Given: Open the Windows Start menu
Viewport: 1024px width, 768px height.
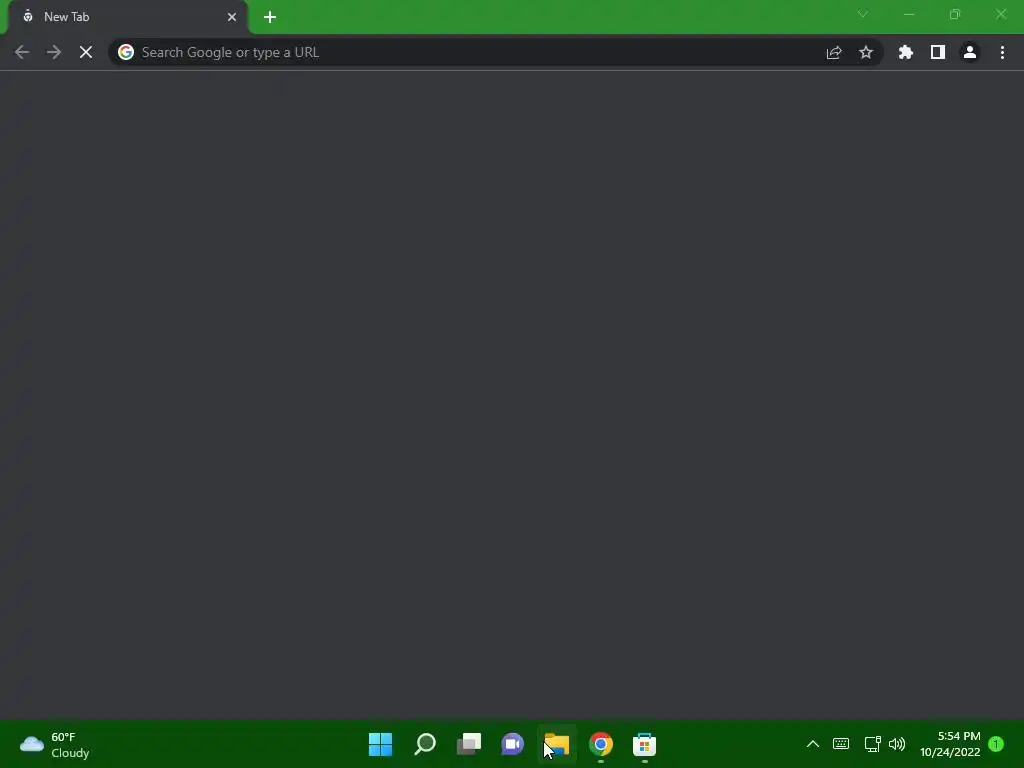Looking at the screenshot, I should tap(381, 744).
